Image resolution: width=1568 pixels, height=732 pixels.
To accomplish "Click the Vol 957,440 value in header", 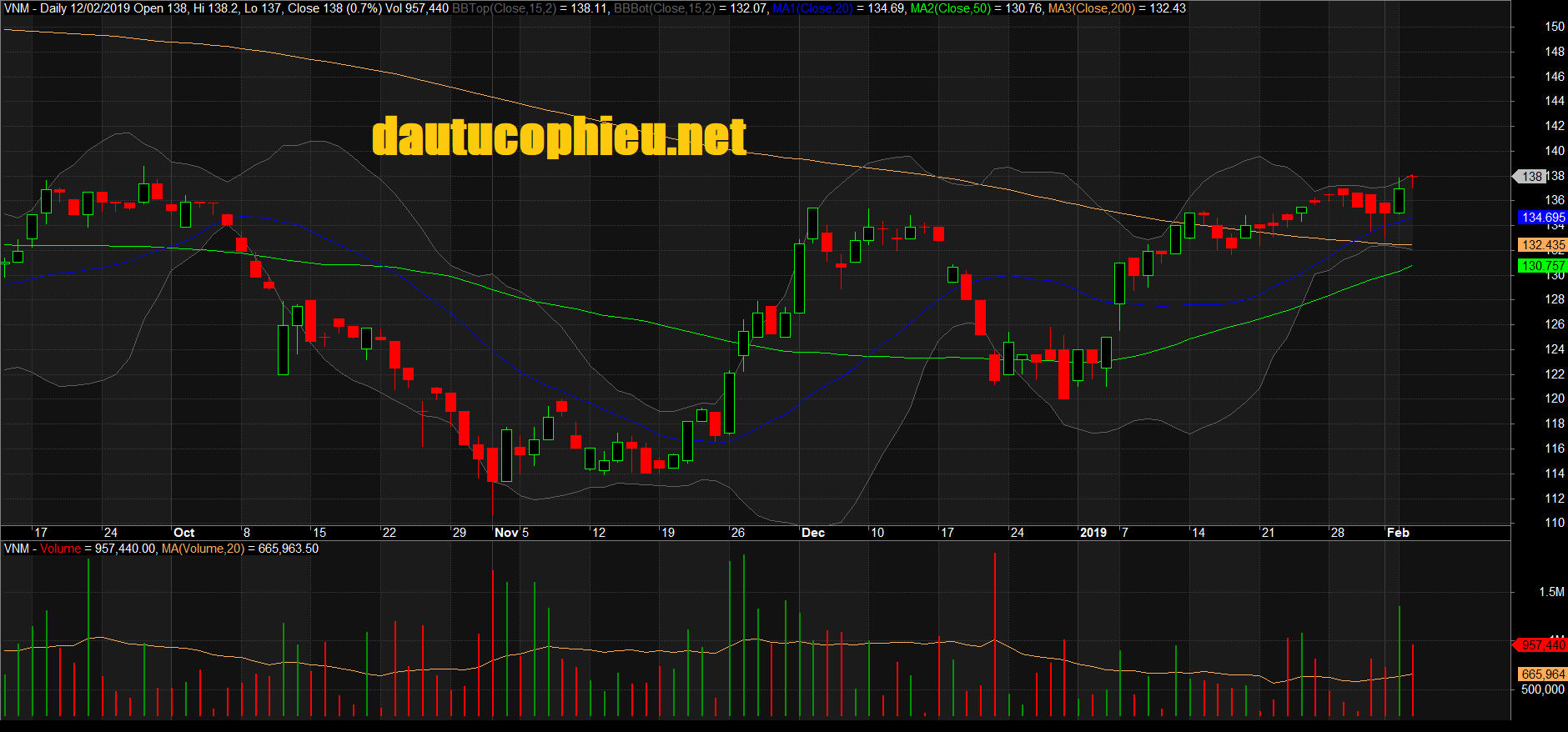I will pos(417,8).
